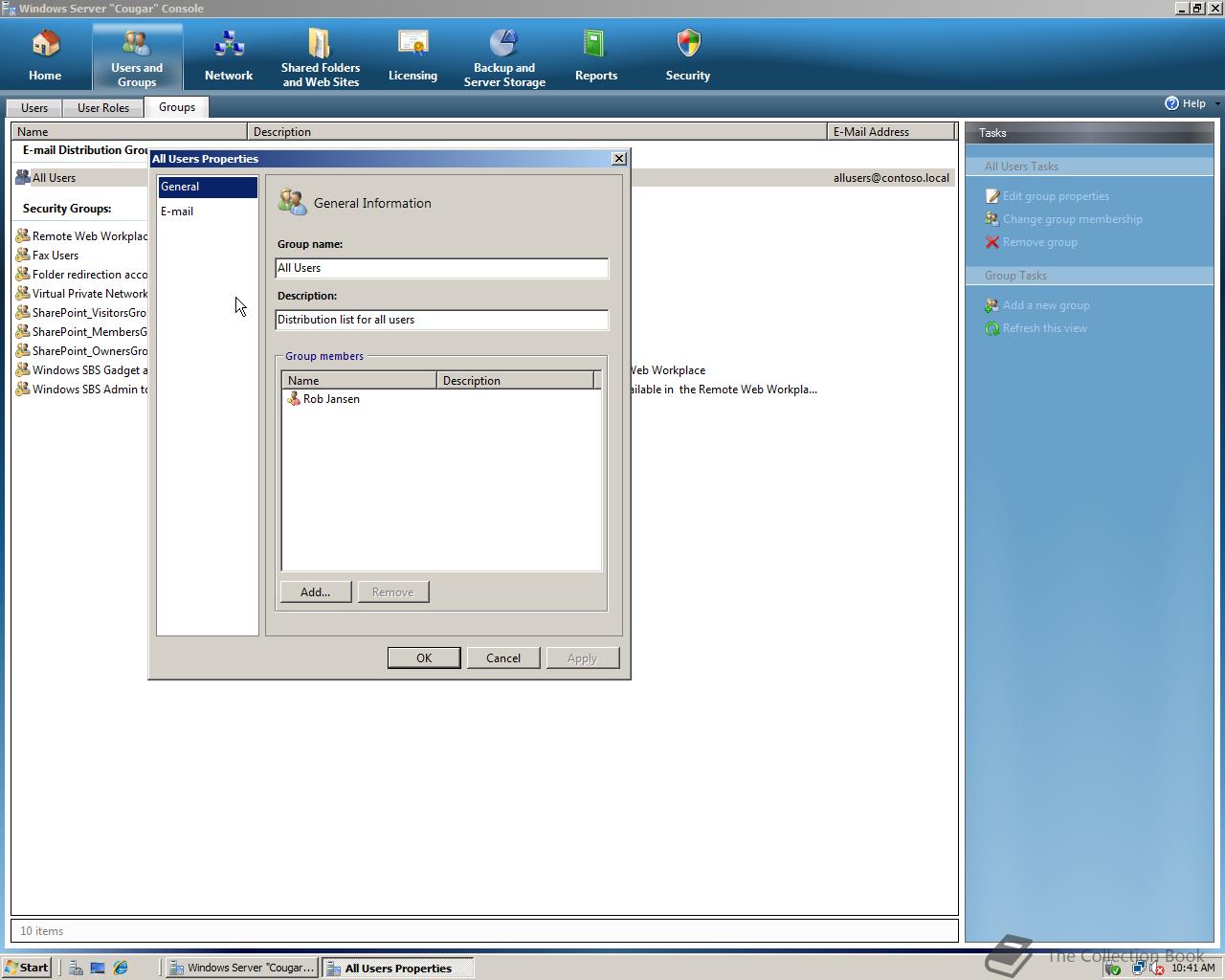Screen dimensions: 1225x980
Task: Click the Start button
Action: pyautogui.click(x=27, y=968)
